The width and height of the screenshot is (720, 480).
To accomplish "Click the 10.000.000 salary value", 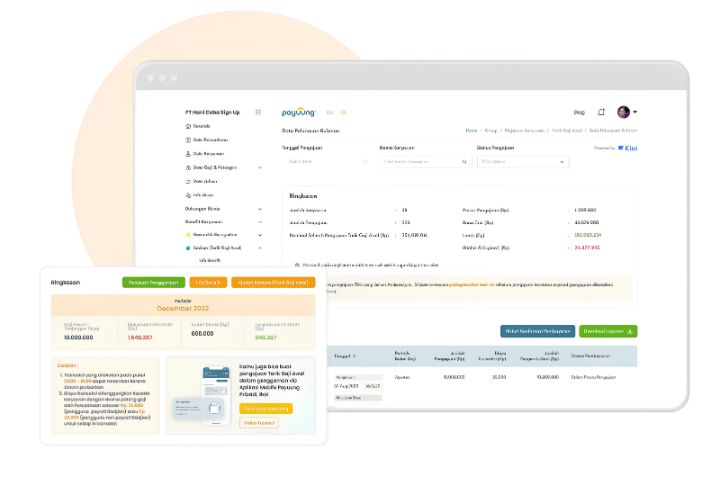I will 79,337.
